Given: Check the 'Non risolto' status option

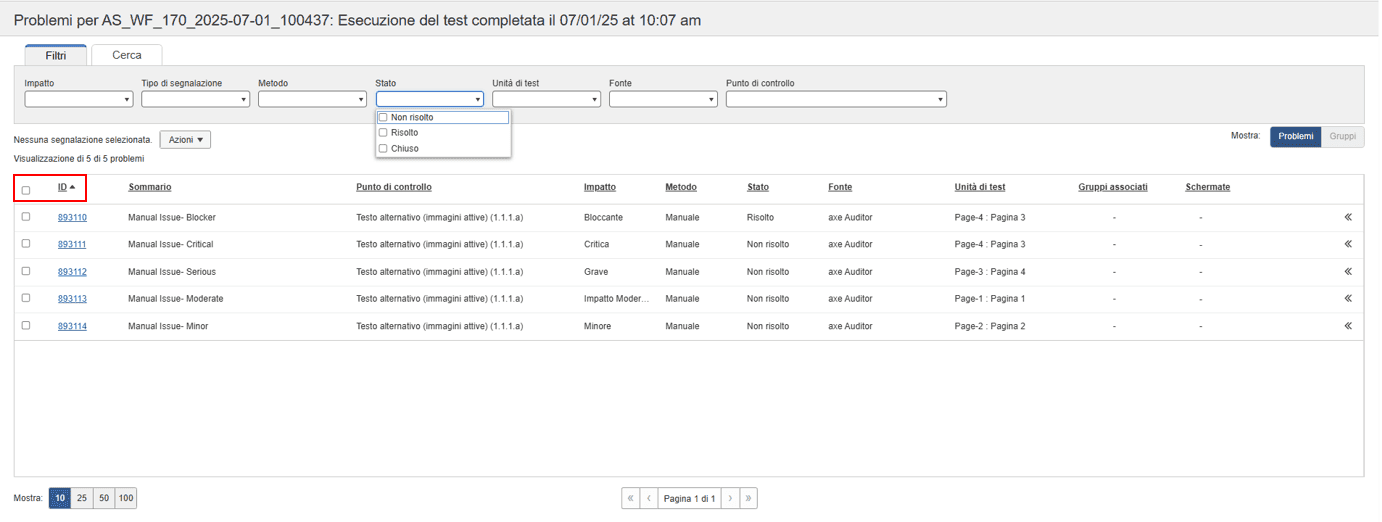Looking at the screenshot, I should point(383,117).
